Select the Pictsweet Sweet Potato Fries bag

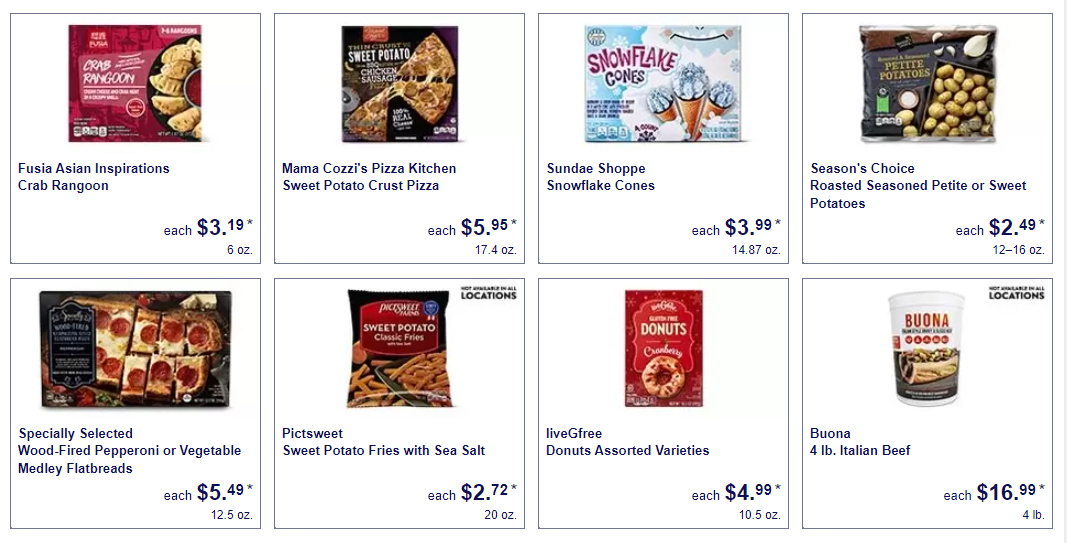point(399,348)
